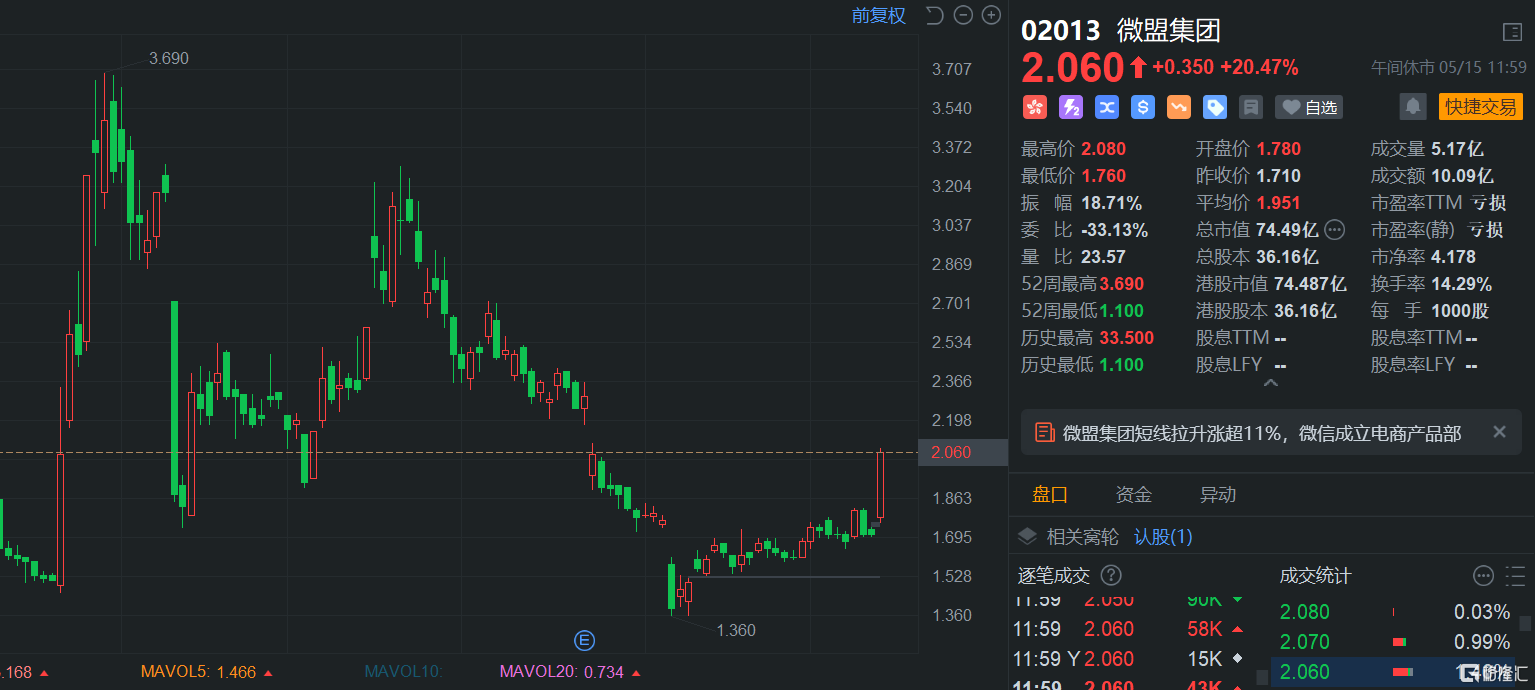Click the E earnings marker on chart
Viewport: 1535px width, 690px height.
(584, 640)
